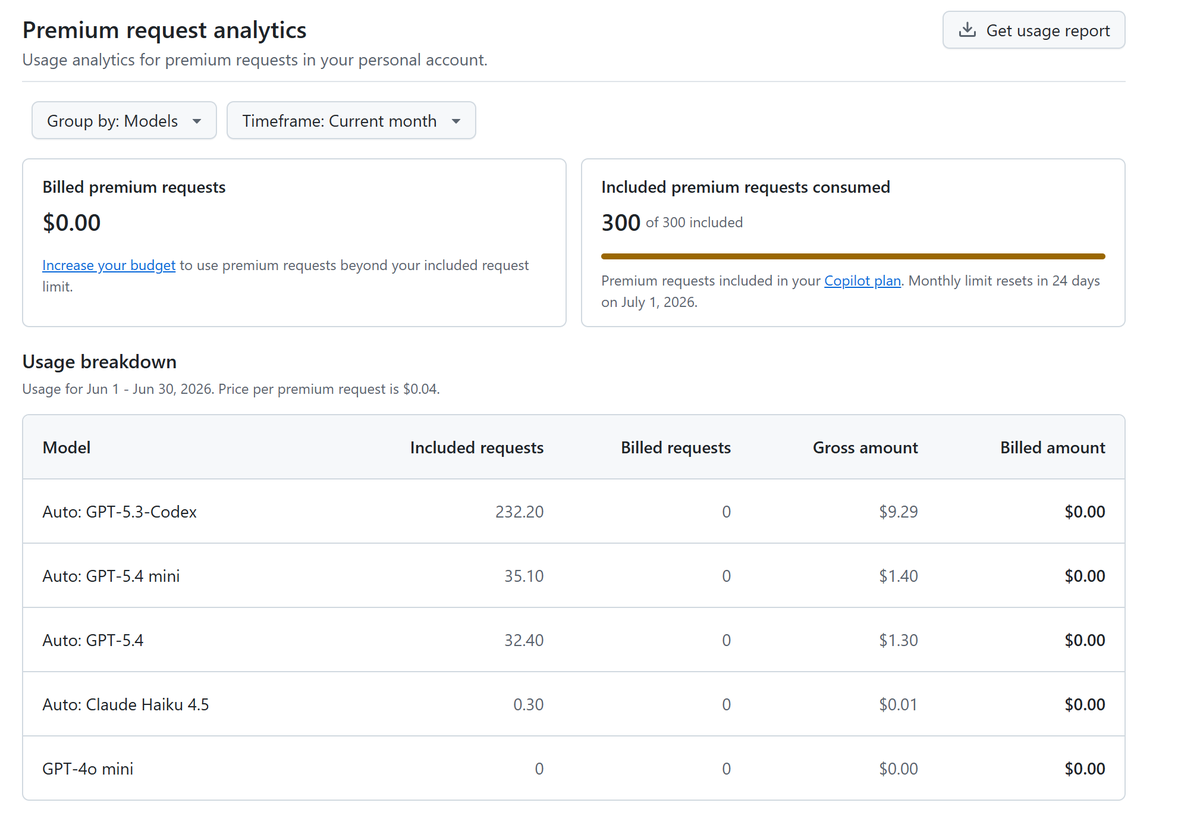This screenshot has width=1200, height=840.
Task: Click the Billed amount column header
Action: point(1053,447)
